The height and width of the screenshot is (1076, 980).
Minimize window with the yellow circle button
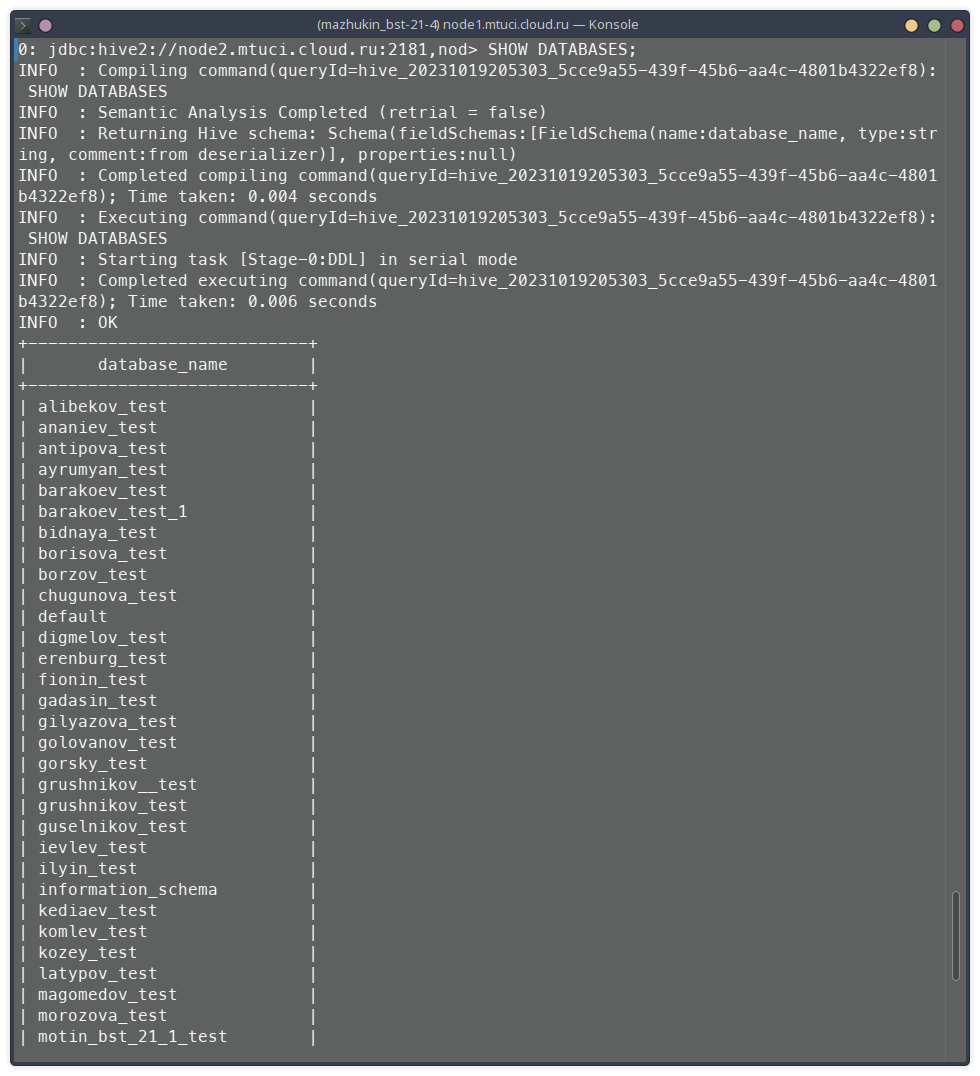911,25
